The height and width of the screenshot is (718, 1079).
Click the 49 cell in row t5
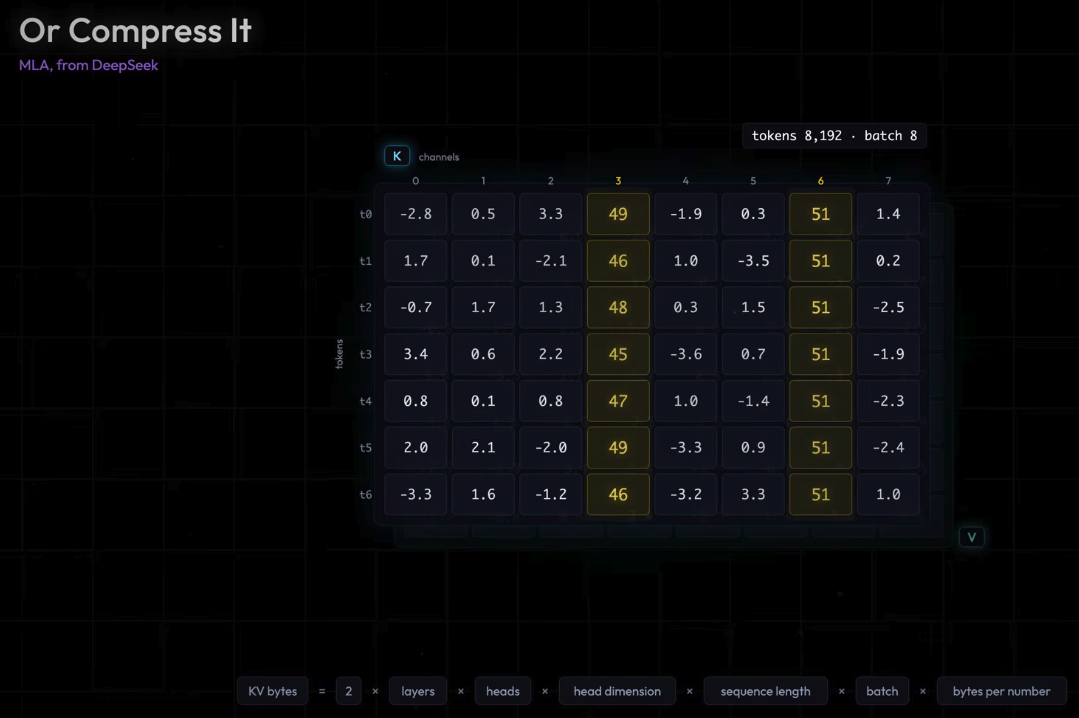coord(618,447)
